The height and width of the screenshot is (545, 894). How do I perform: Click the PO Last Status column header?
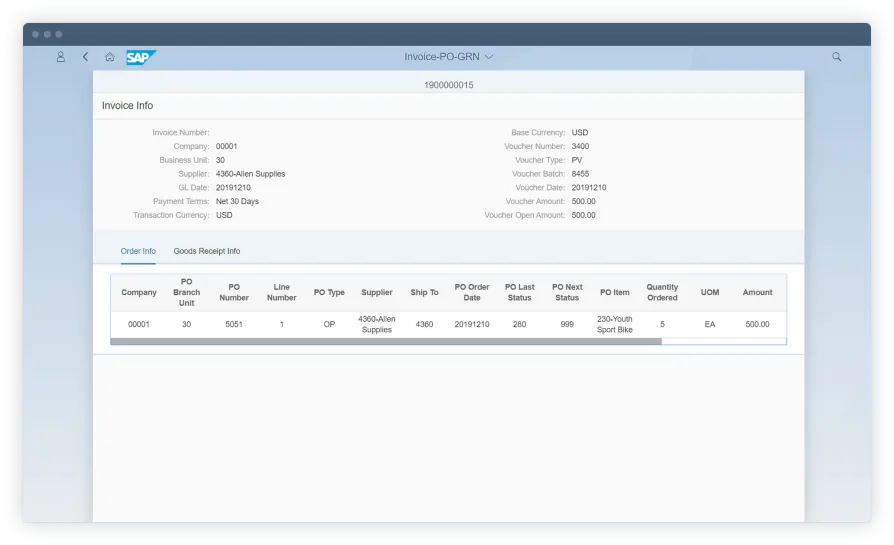pyautogui.click(x=519, y=292)
